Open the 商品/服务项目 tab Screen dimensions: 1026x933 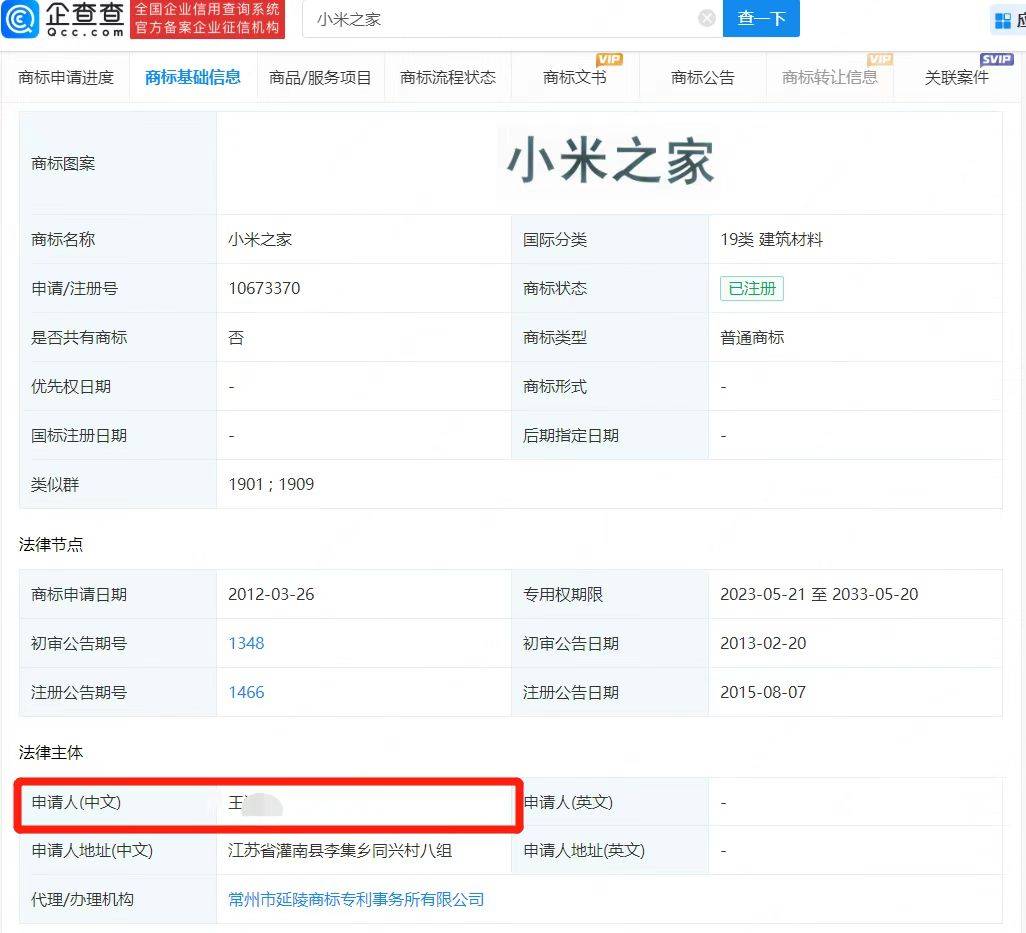pyautogui.click(x=320, y=78)
